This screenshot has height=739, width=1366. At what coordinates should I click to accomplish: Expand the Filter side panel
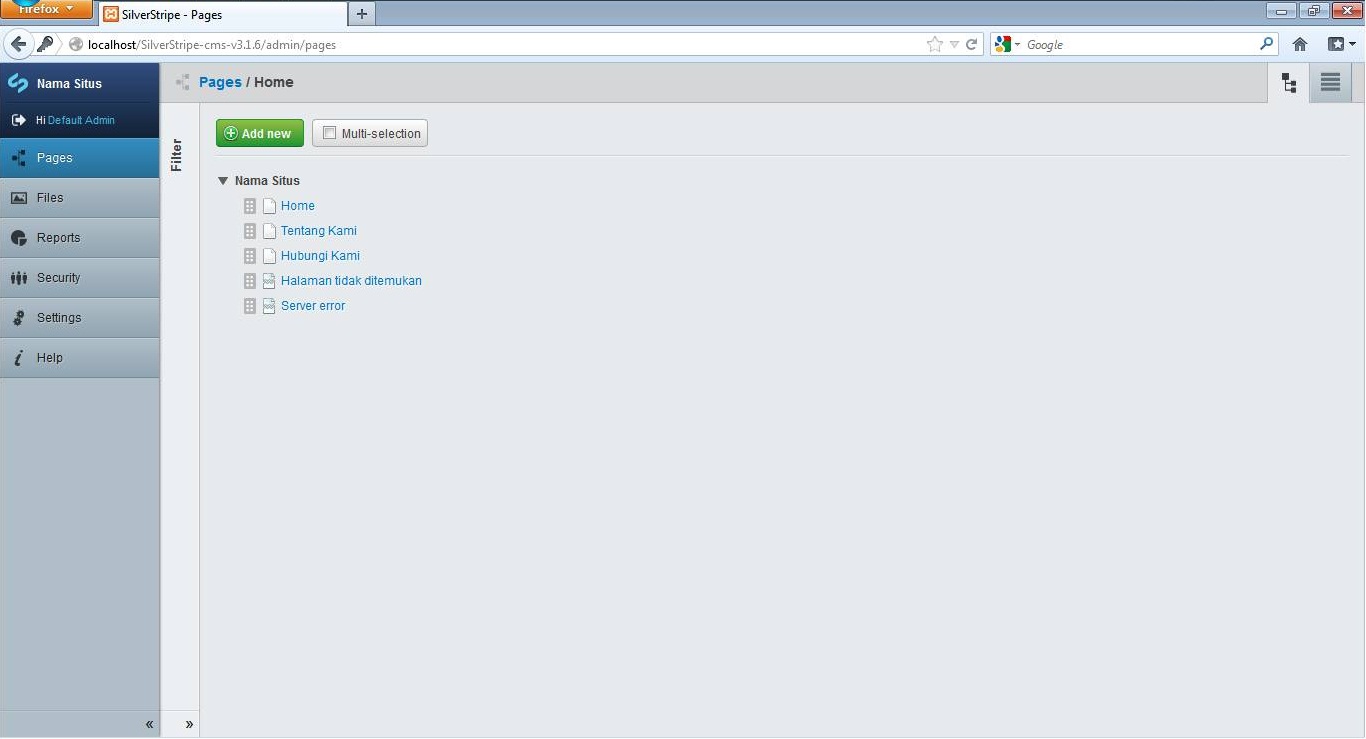(x=189, y=724)
